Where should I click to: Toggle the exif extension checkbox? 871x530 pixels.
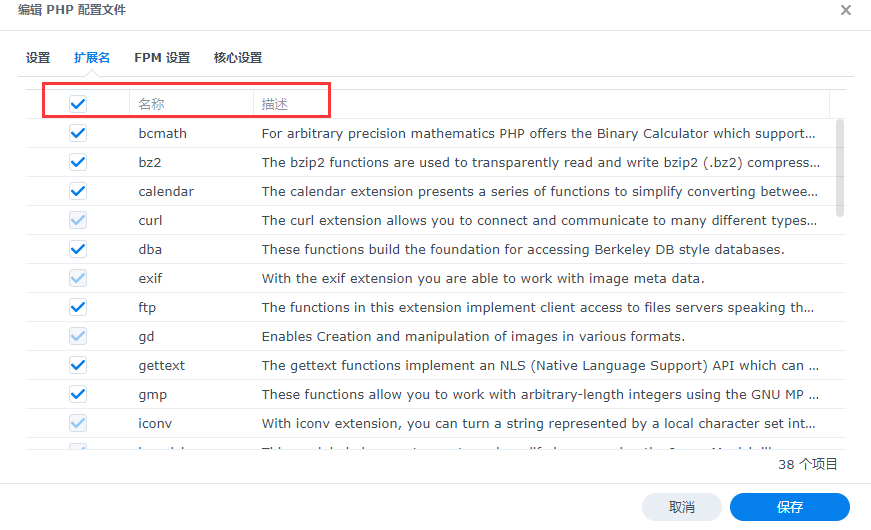tap(77, 278)
